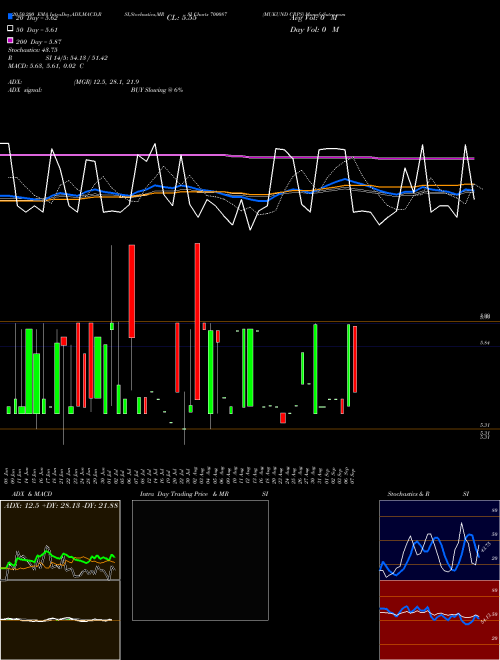Select the '20 Day - 5.62' legend label

(x=37, y=18)
